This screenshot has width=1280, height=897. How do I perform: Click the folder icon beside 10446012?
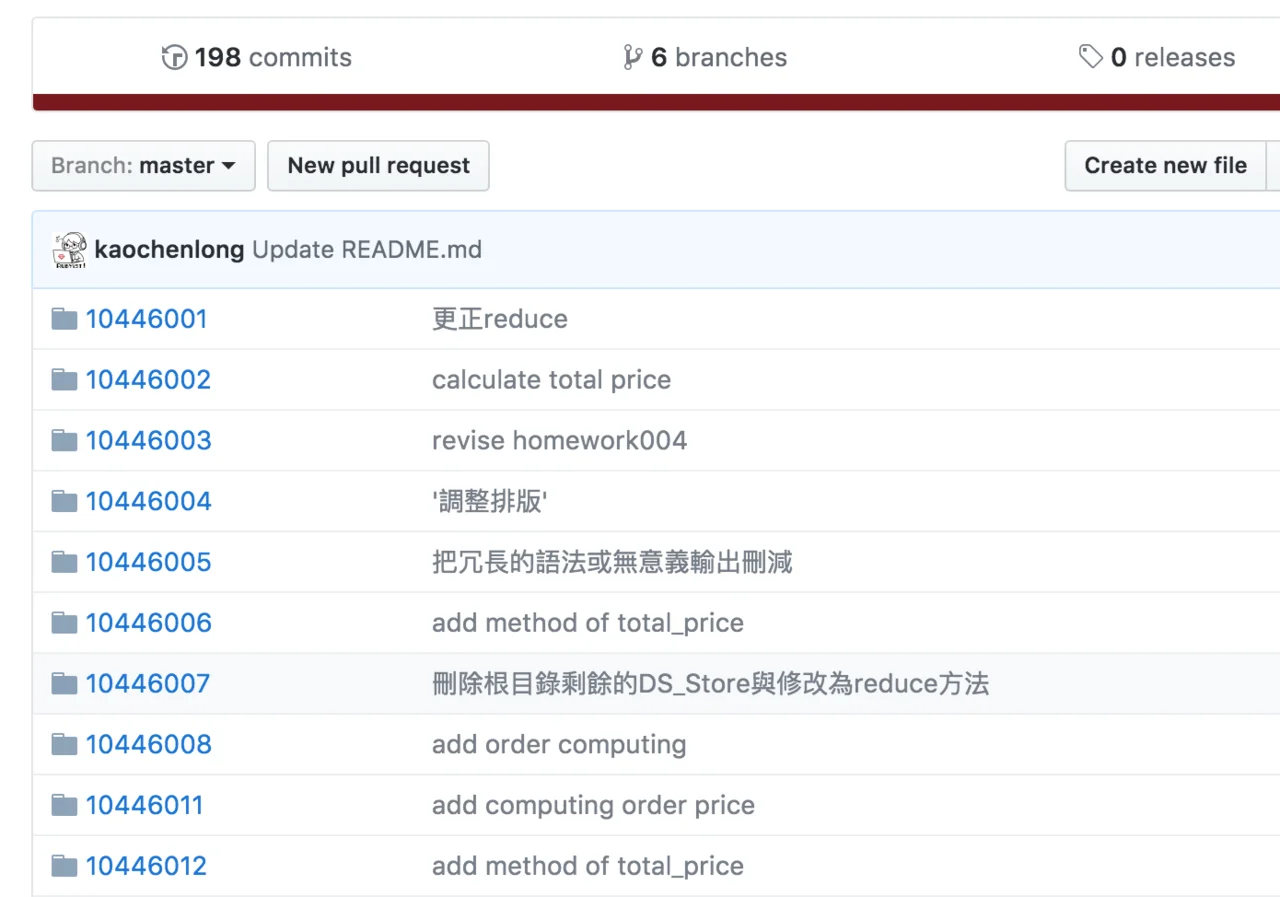[65, 866]
